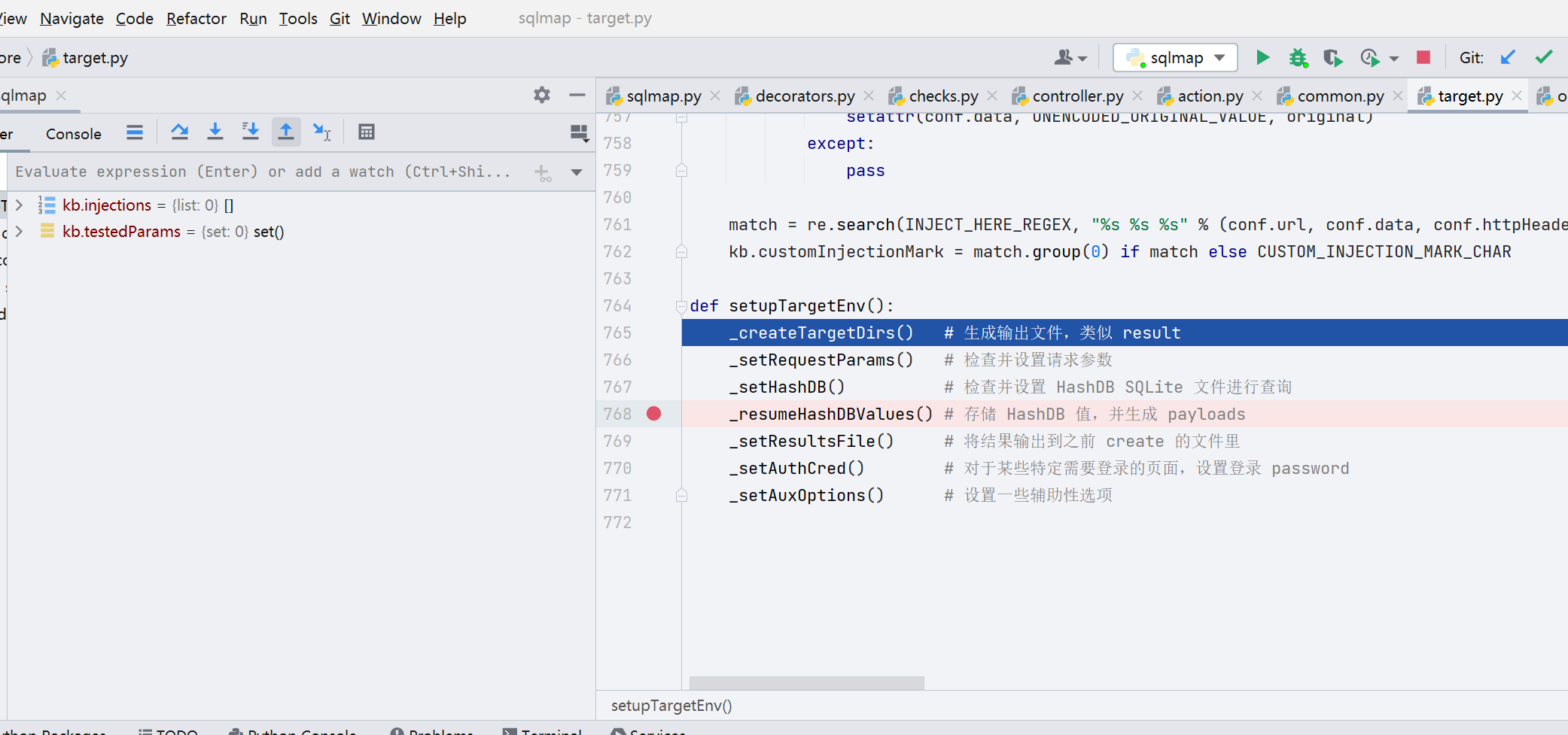
Task: Open the Refactor menu
Action: pos(196,18)
